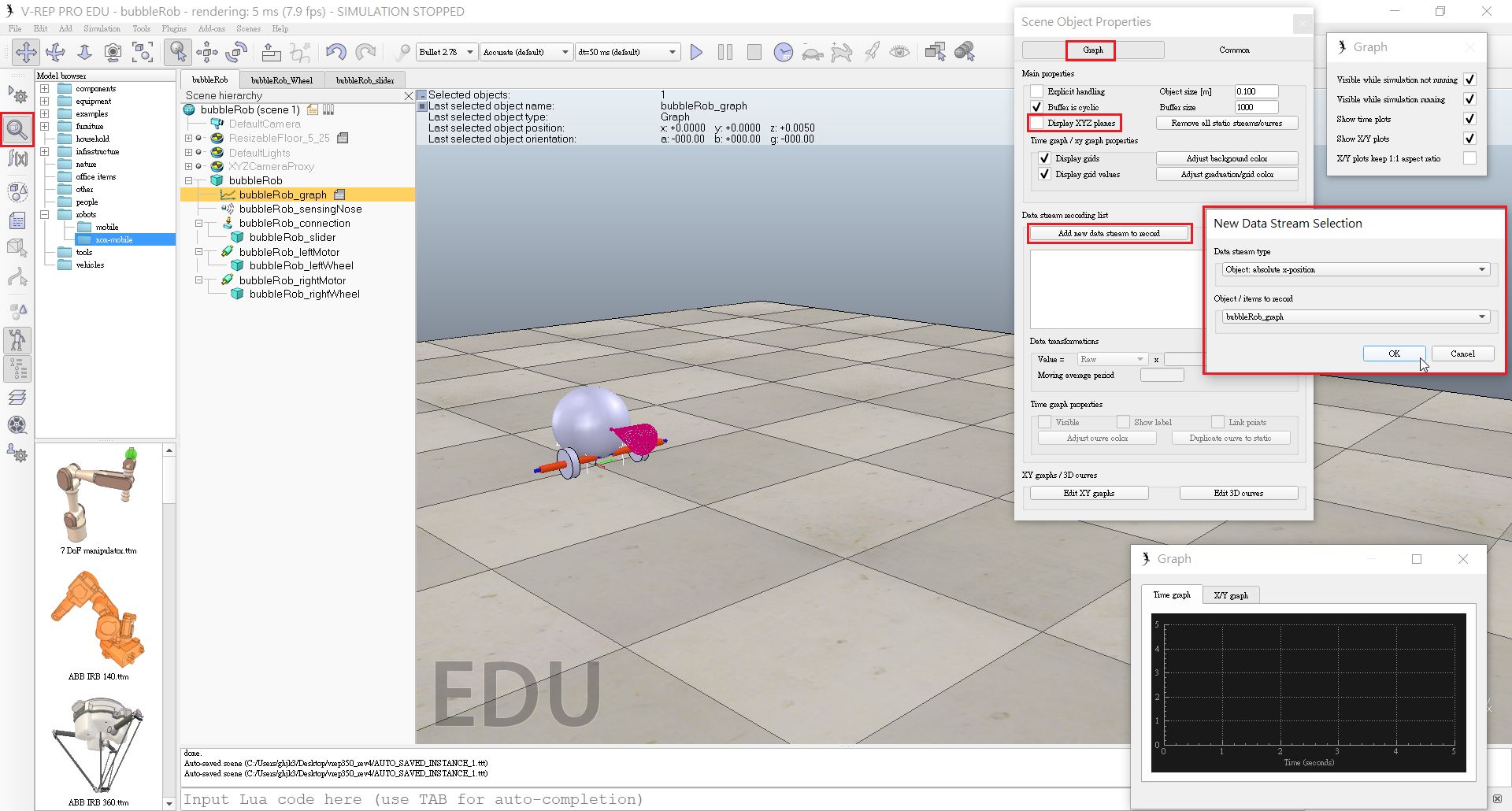Toggle visualization eye icon
Screen dimensions: 1512x811
(900, 52)
